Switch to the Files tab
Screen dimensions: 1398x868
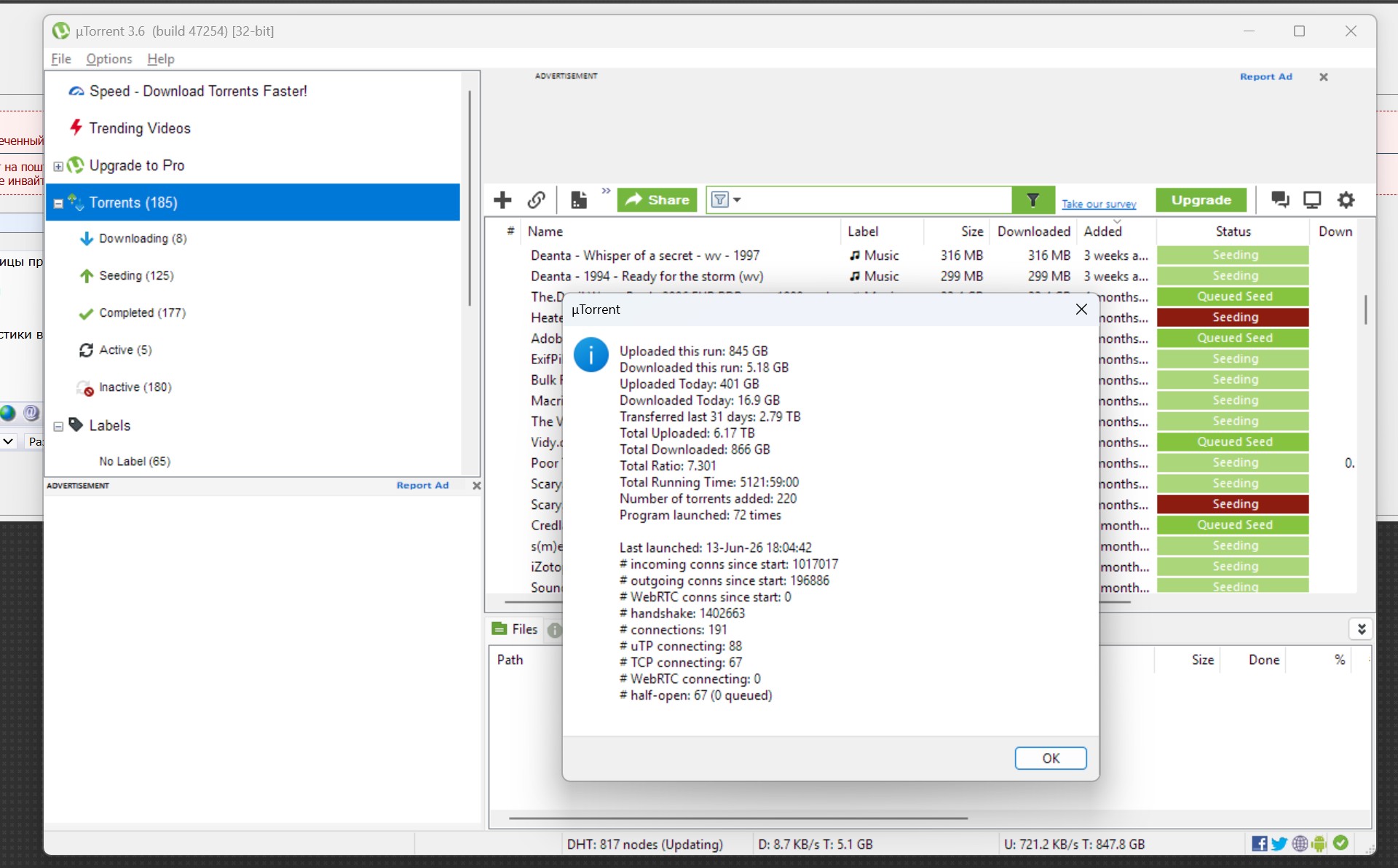(x=516, y=629)
